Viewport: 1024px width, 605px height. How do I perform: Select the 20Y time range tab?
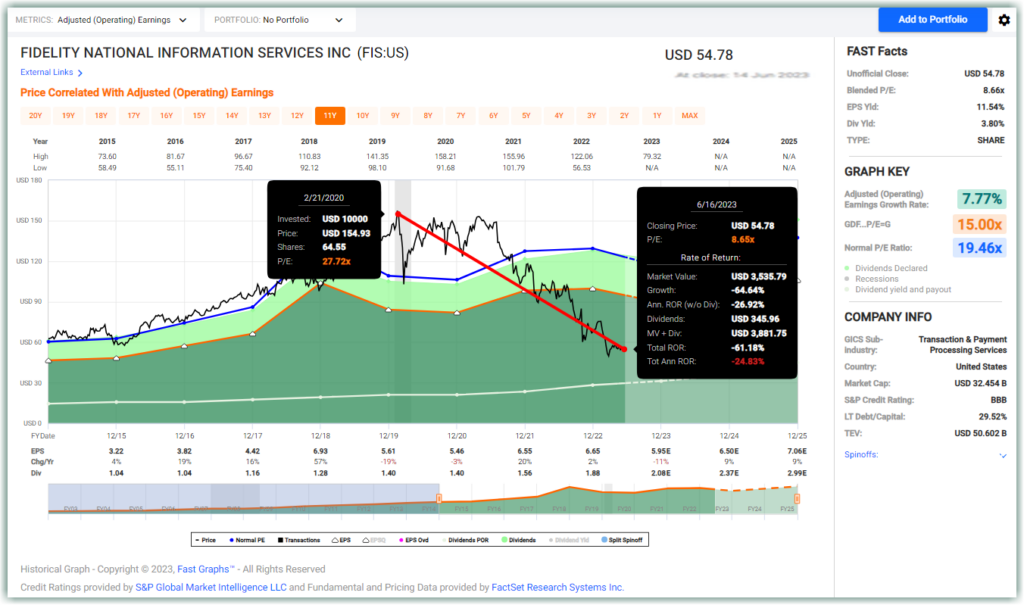point(35,116)
